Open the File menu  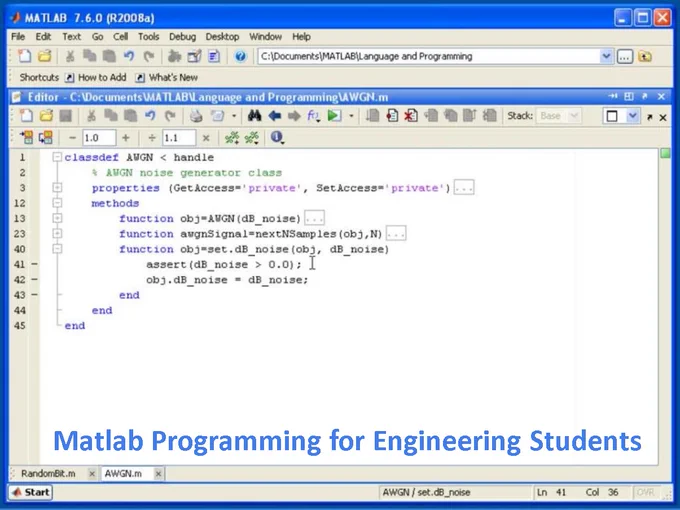tap(18, 37)
